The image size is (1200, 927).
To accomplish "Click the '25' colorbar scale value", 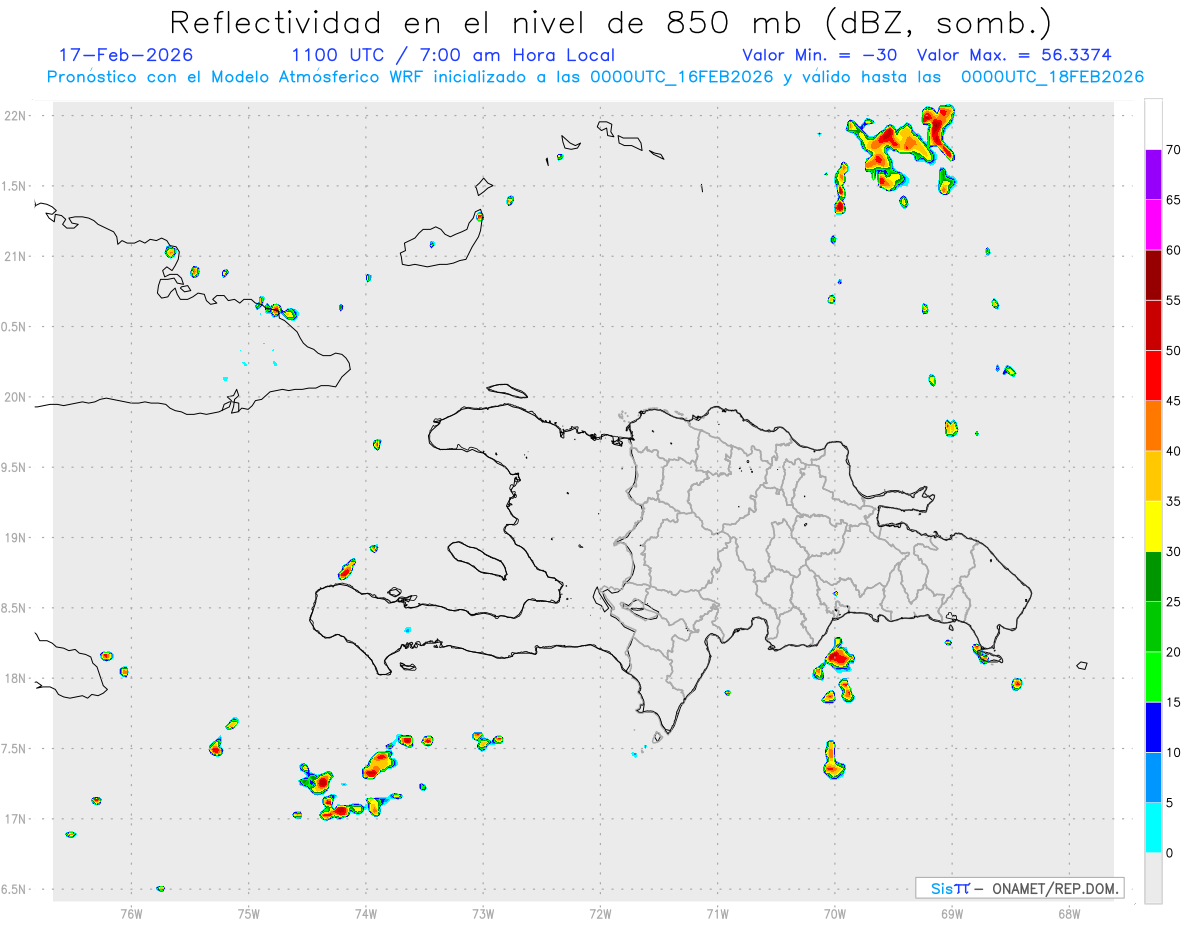I will pos(1174,602).
